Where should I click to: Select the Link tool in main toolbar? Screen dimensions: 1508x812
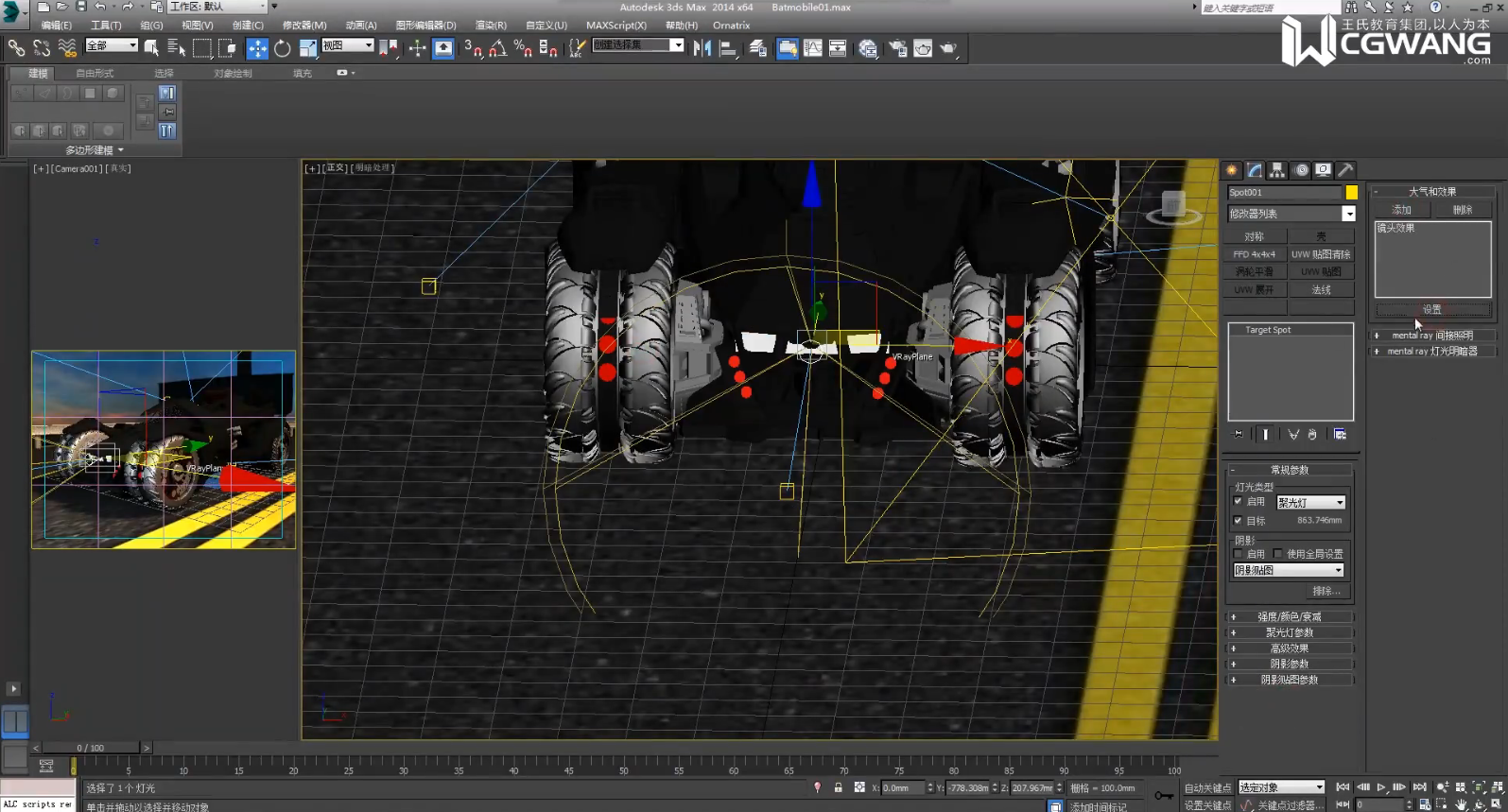(16, 47)
